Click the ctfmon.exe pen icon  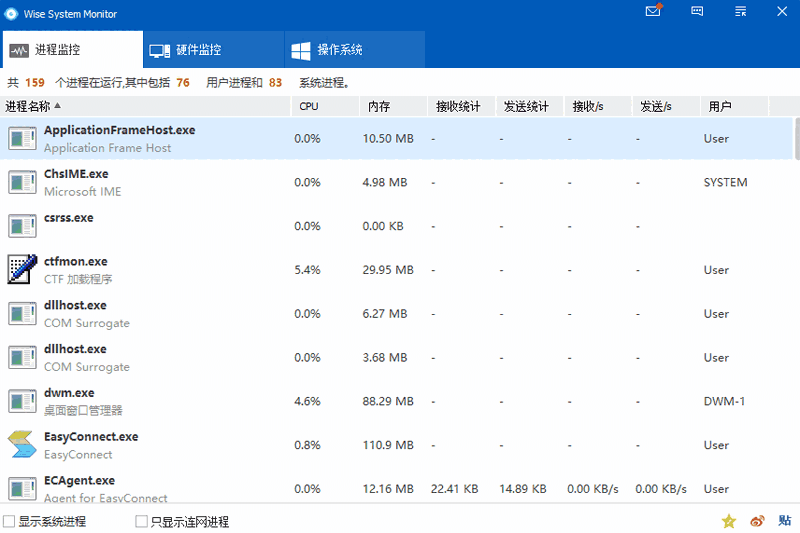click(22, 270)
